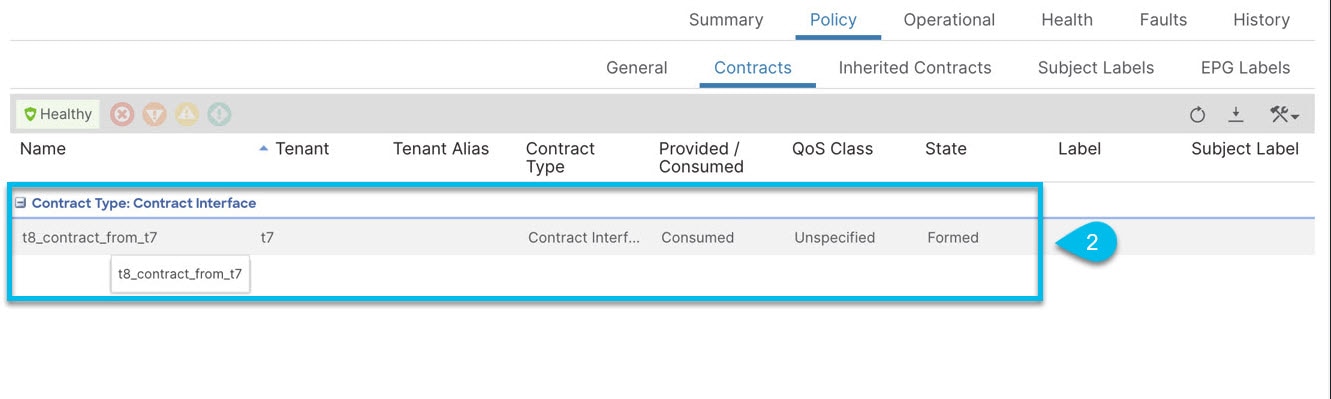This screenshot has height=399, width=1331.
Task: Click the red critical fault icon
Action: tap(122, 114)
